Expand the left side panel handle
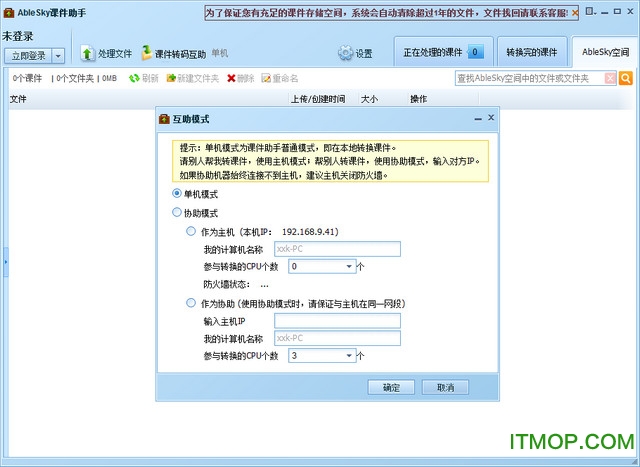This screenshot has height=467, width=640. pyautogui.click(x=6, y=262)
